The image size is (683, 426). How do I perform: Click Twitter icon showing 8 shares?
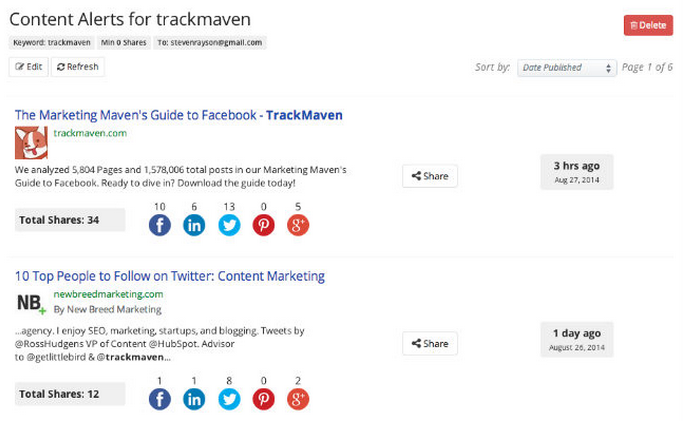pyautogui.click(x=229, y=399)
